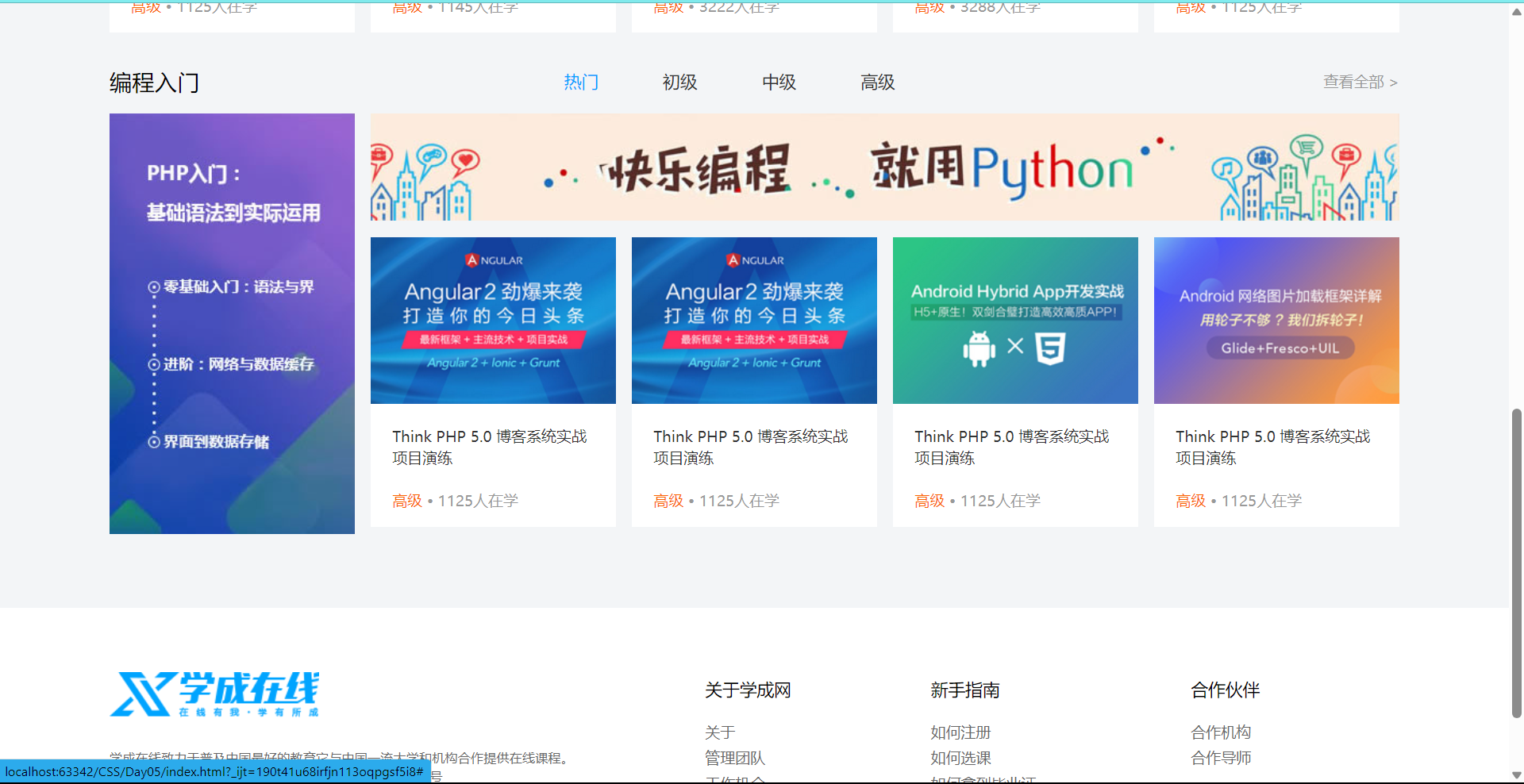
Task: Open the 快乐编程 Python banner
Action: pyautogui.click(x=885, y=167)
